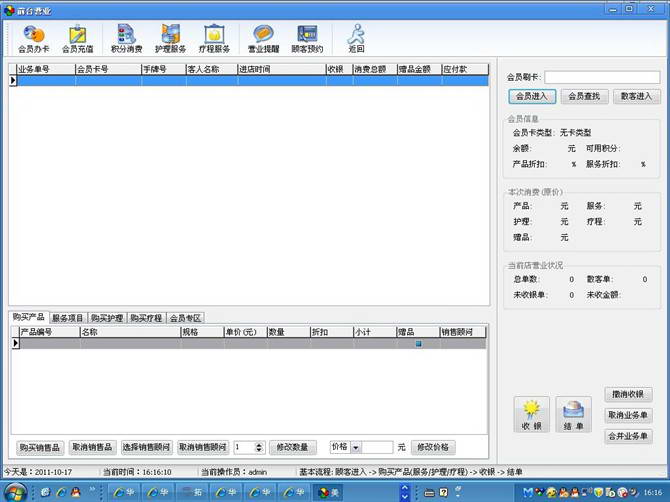Click the 销售顾问 column header

[463, 332]
